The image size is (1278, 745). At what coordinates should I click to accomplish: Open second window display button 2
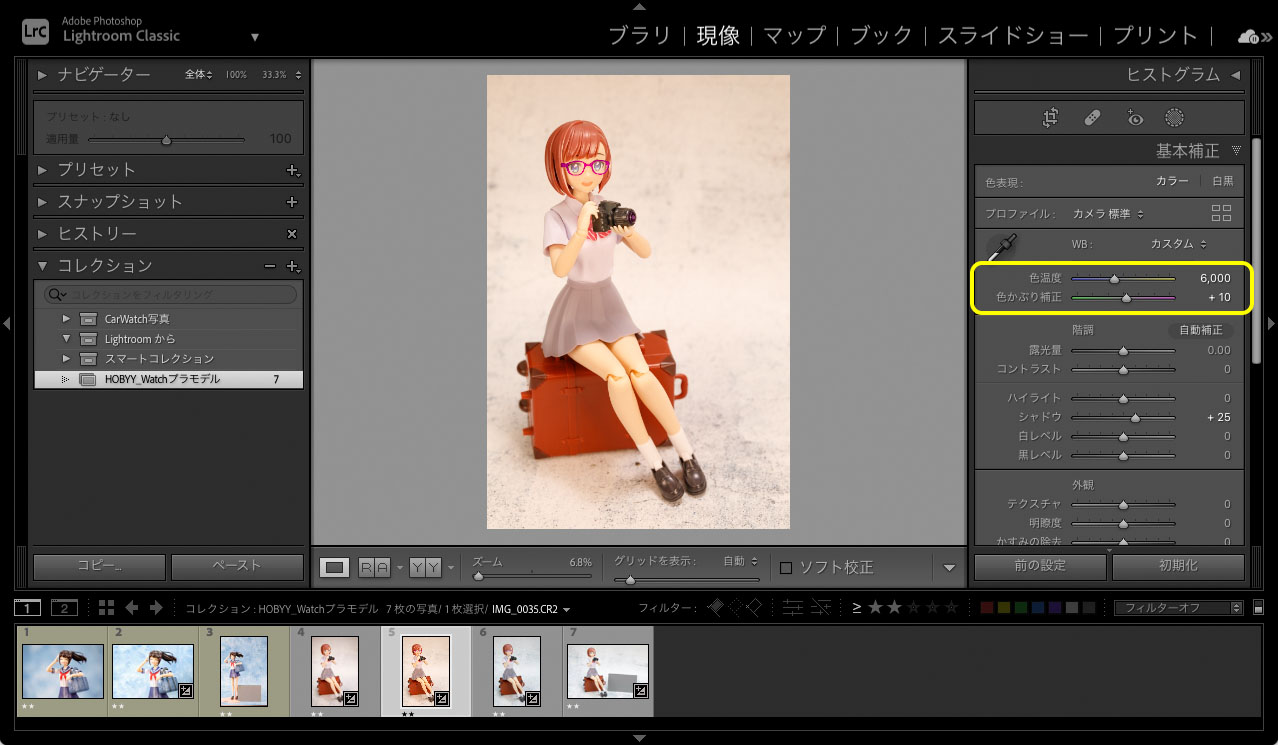(x=64, y=608)
